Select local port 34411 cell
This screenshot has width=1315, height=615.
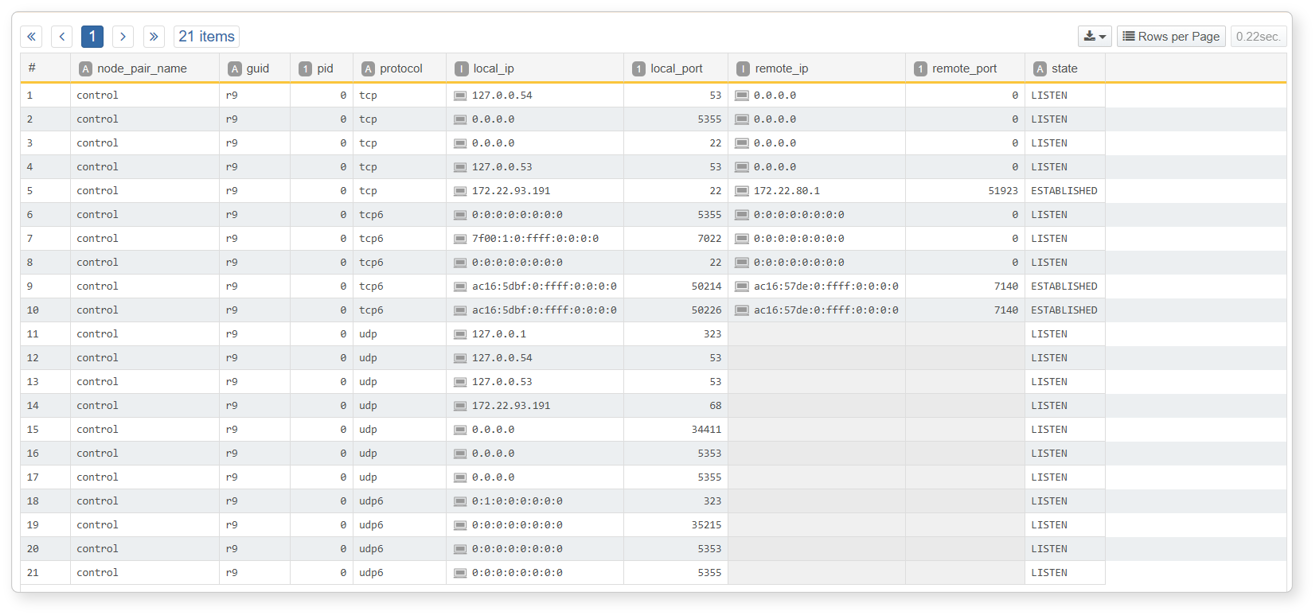coord(676,430)
